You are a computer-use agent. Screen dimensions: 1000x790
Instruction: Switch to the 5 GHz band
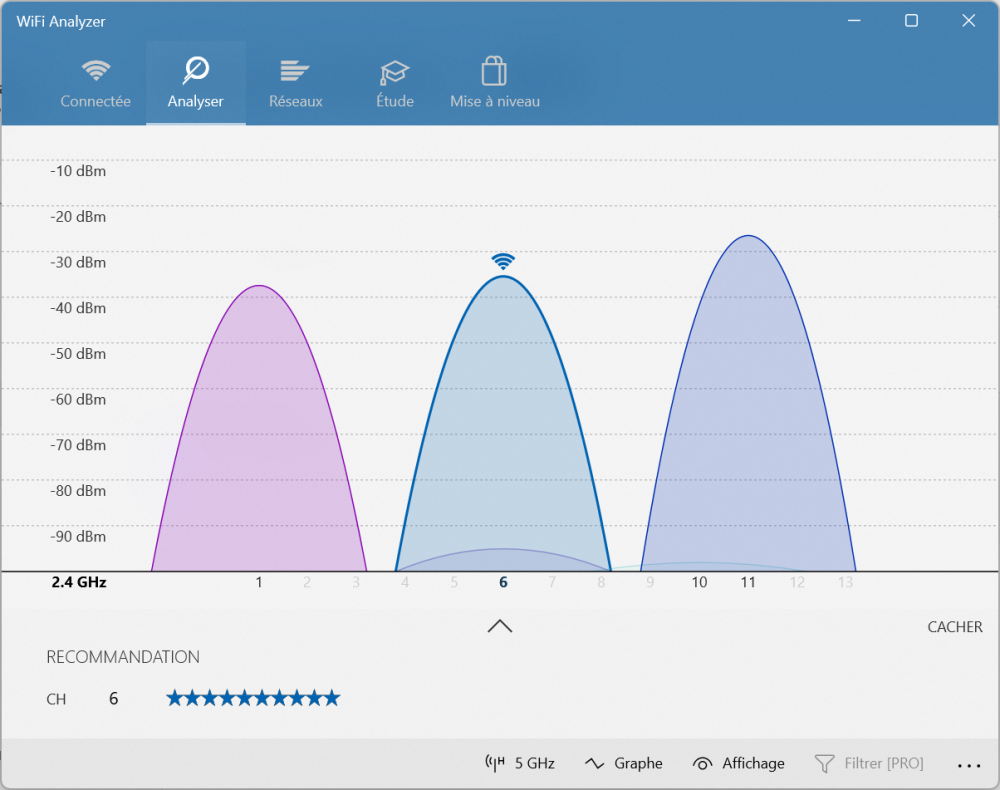click(519, 763)
